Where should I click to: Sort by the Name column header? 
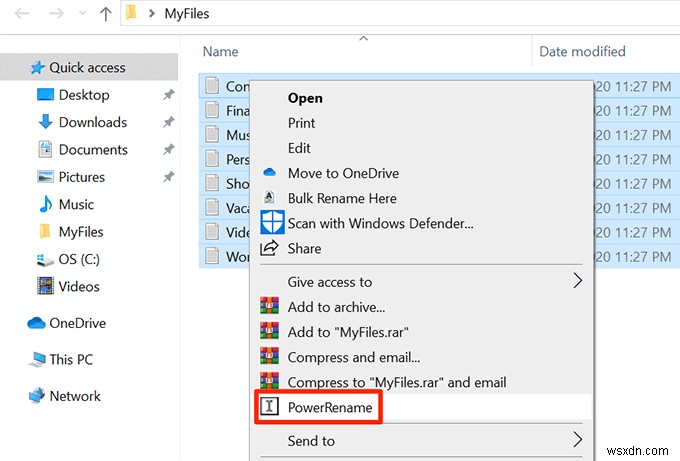tap(220, 52)
